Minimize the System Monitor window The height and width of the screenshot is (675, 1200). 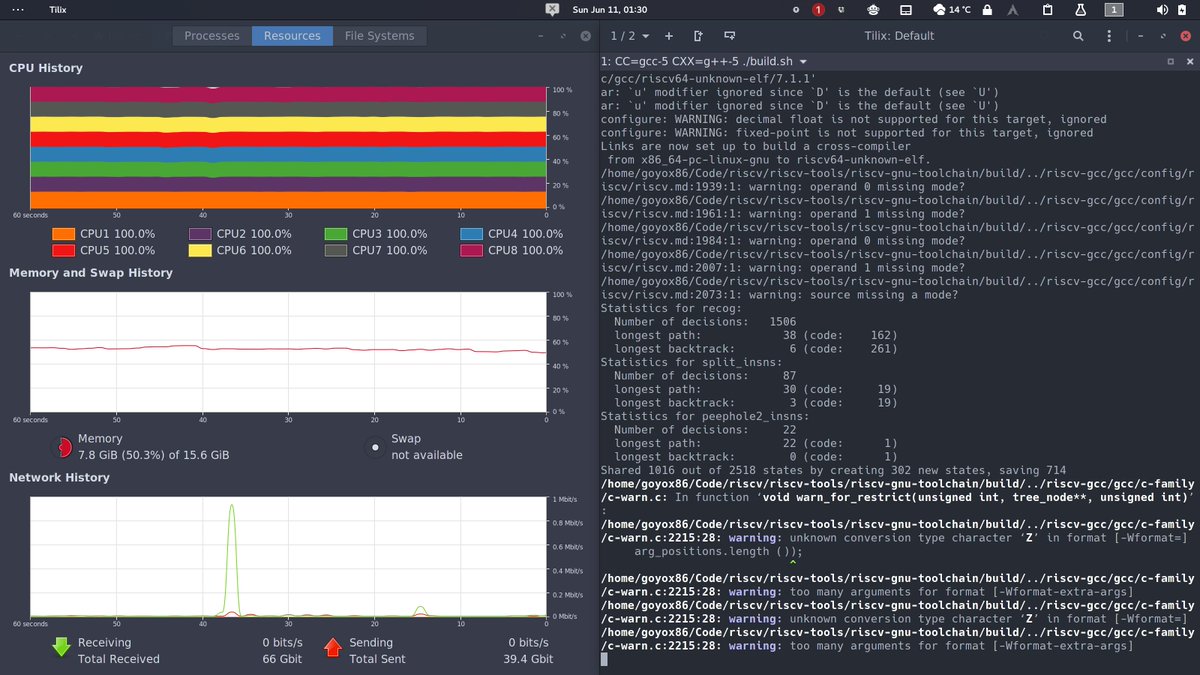541,36
